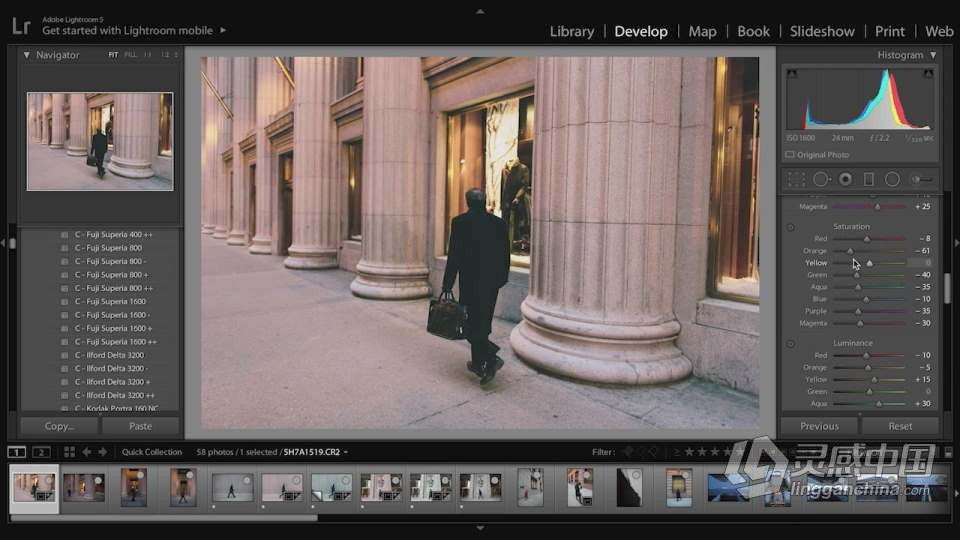Image resolution: width=960 pixels, height=540 pixels.
Task: Switch to the Library module
Action: tap(572, 31)
